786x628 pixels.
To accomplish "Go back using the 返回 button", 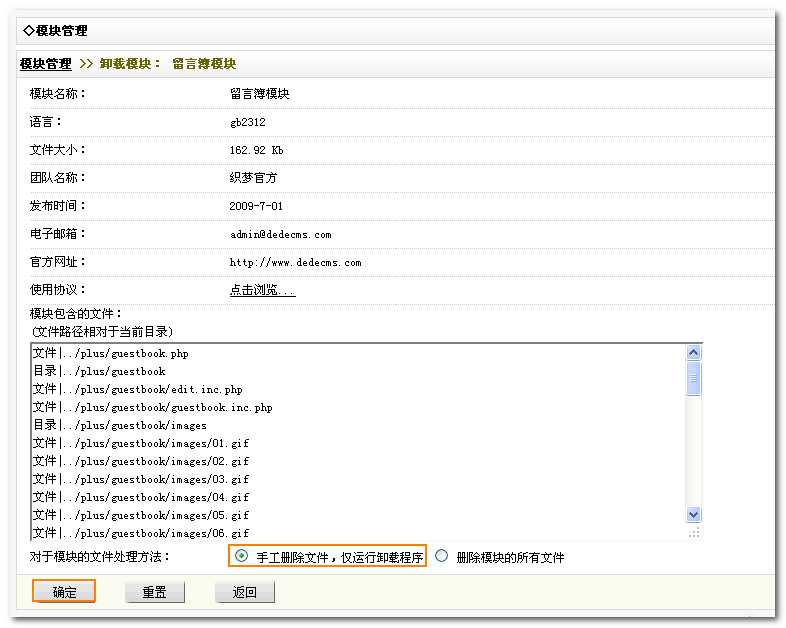I will (x=244, y=592).
